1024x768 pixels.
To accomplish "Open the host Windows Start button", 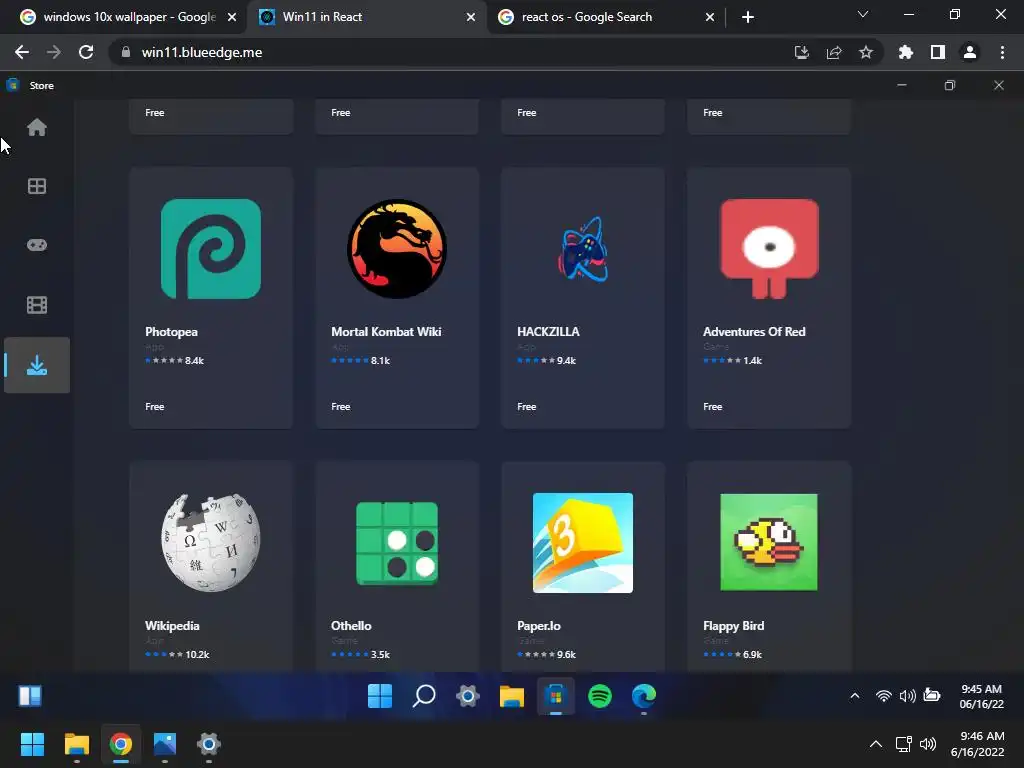I will 32,744.
